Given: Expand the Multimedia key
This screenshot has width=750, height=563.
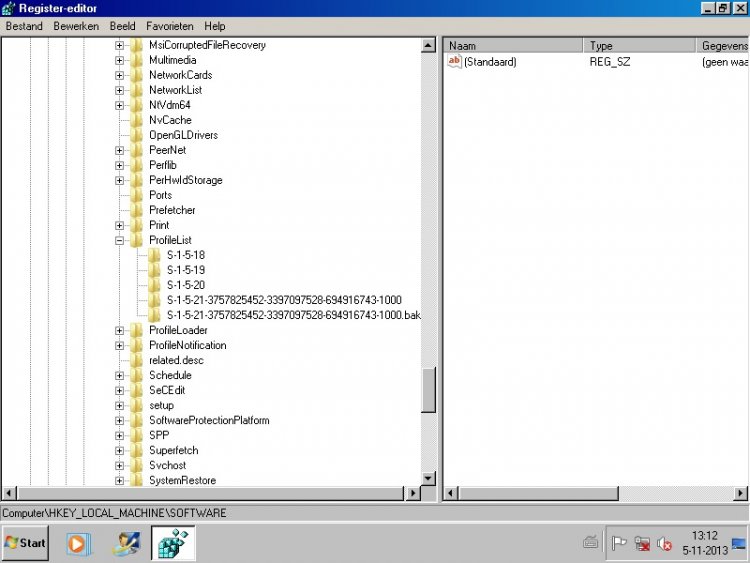Looking at the screenshot, I should (120, 60).
